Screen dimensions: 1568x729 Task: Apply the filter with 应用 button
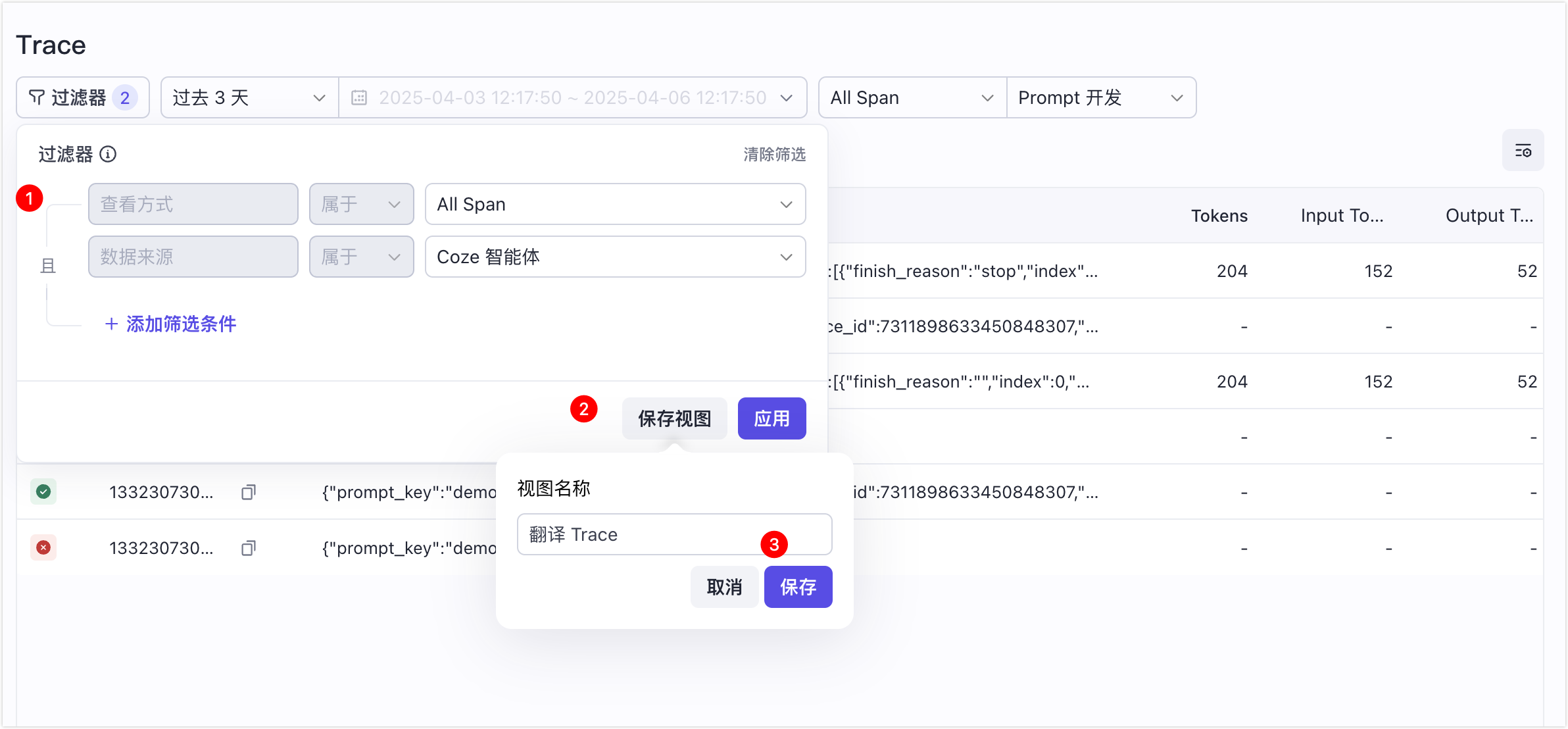[772, 418]
